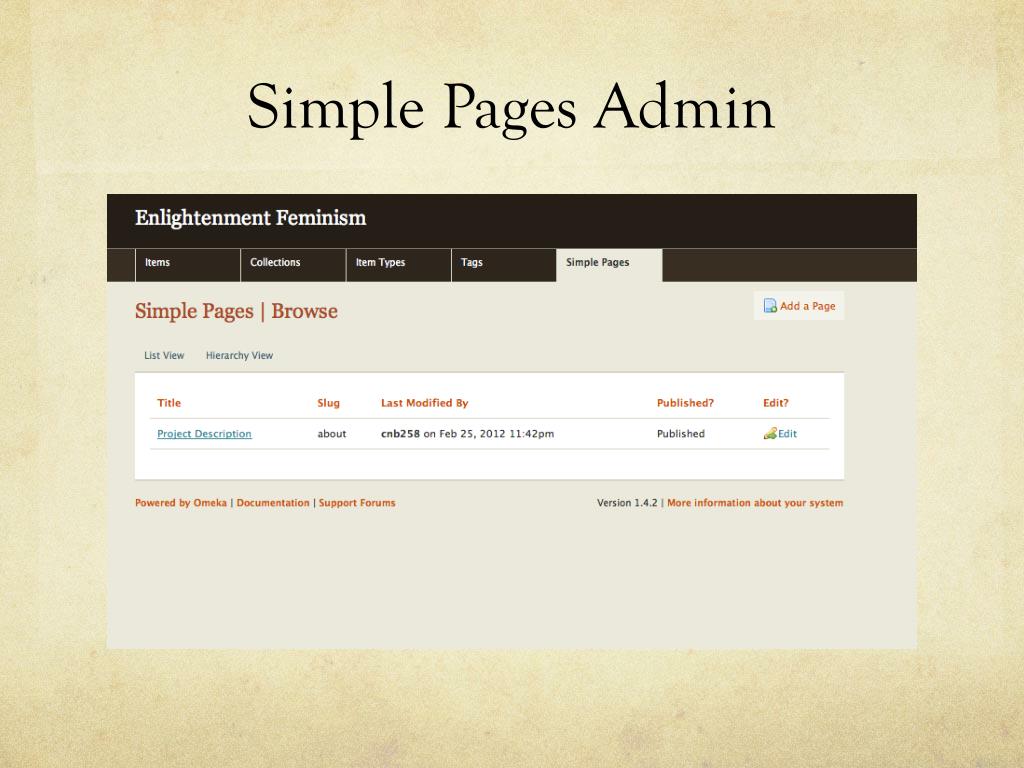Click the Published status cell
The width and height of the screenshot is (1024, 768).
tap(680, 434)
